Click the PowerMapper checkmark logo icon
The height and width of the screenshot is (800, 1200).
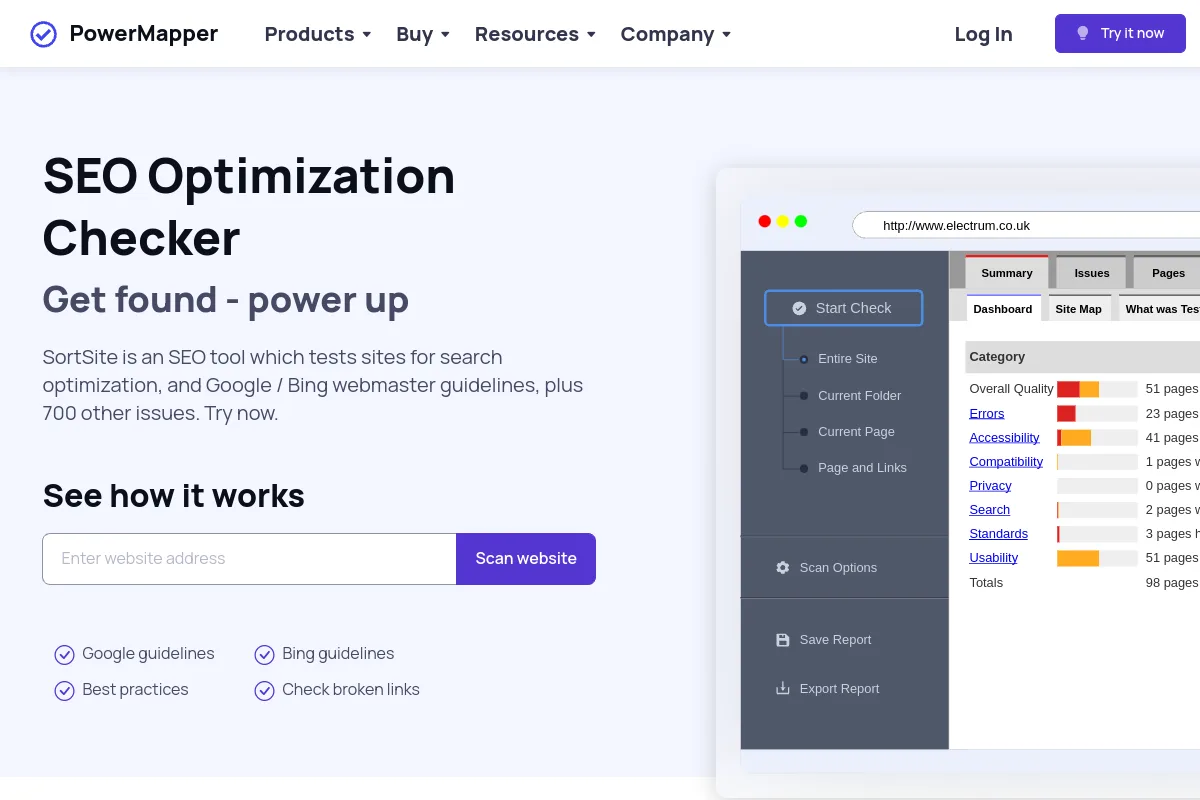coord(44,34)
